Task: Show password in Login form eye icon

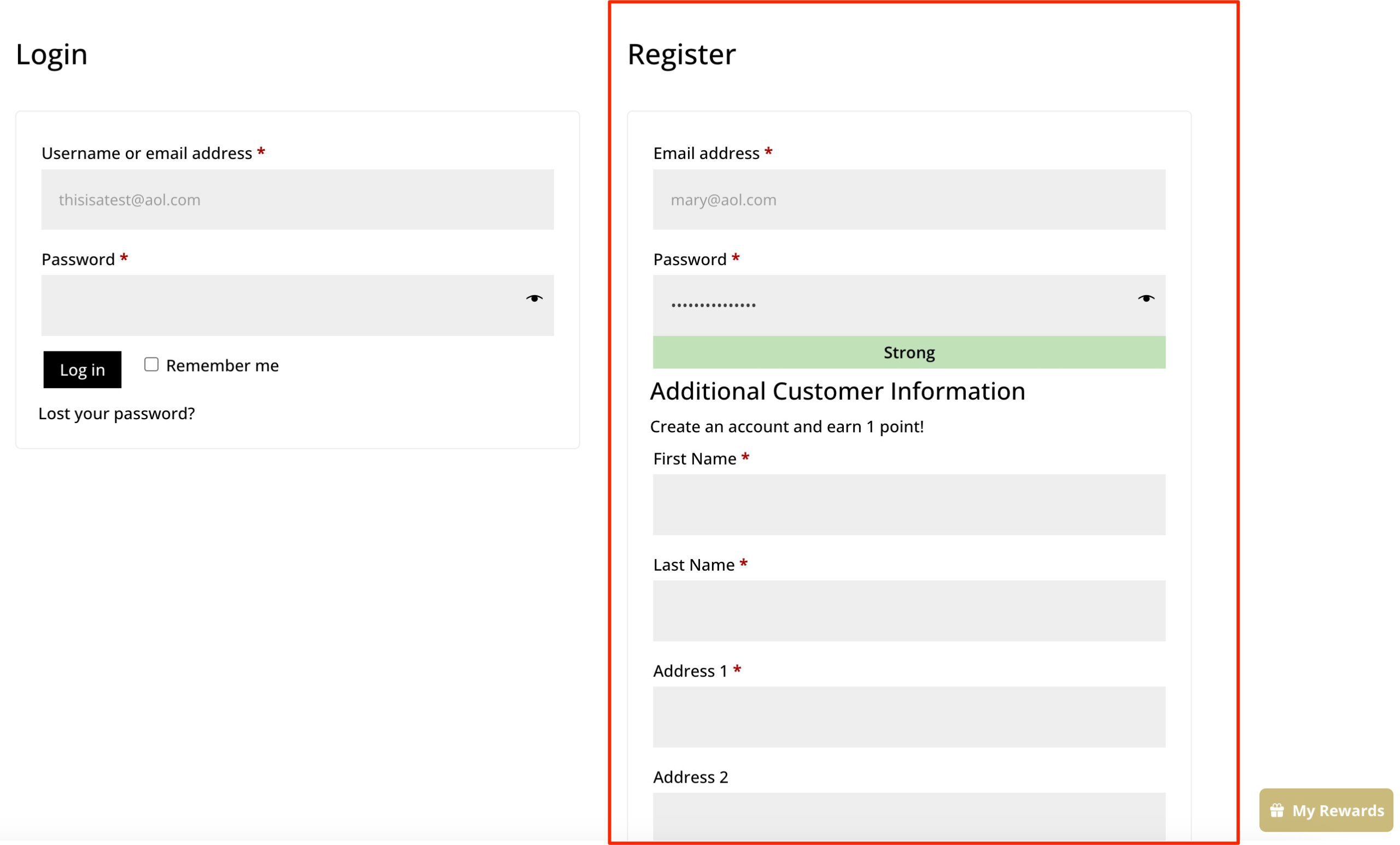Action: [x=534, y=299]
